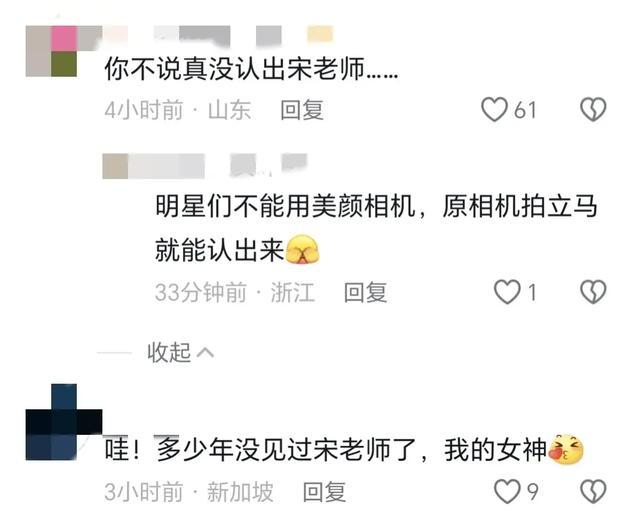Reply to the 3小时前 Singapore comment
Screen dimensions: 640x518
[324, 491]
